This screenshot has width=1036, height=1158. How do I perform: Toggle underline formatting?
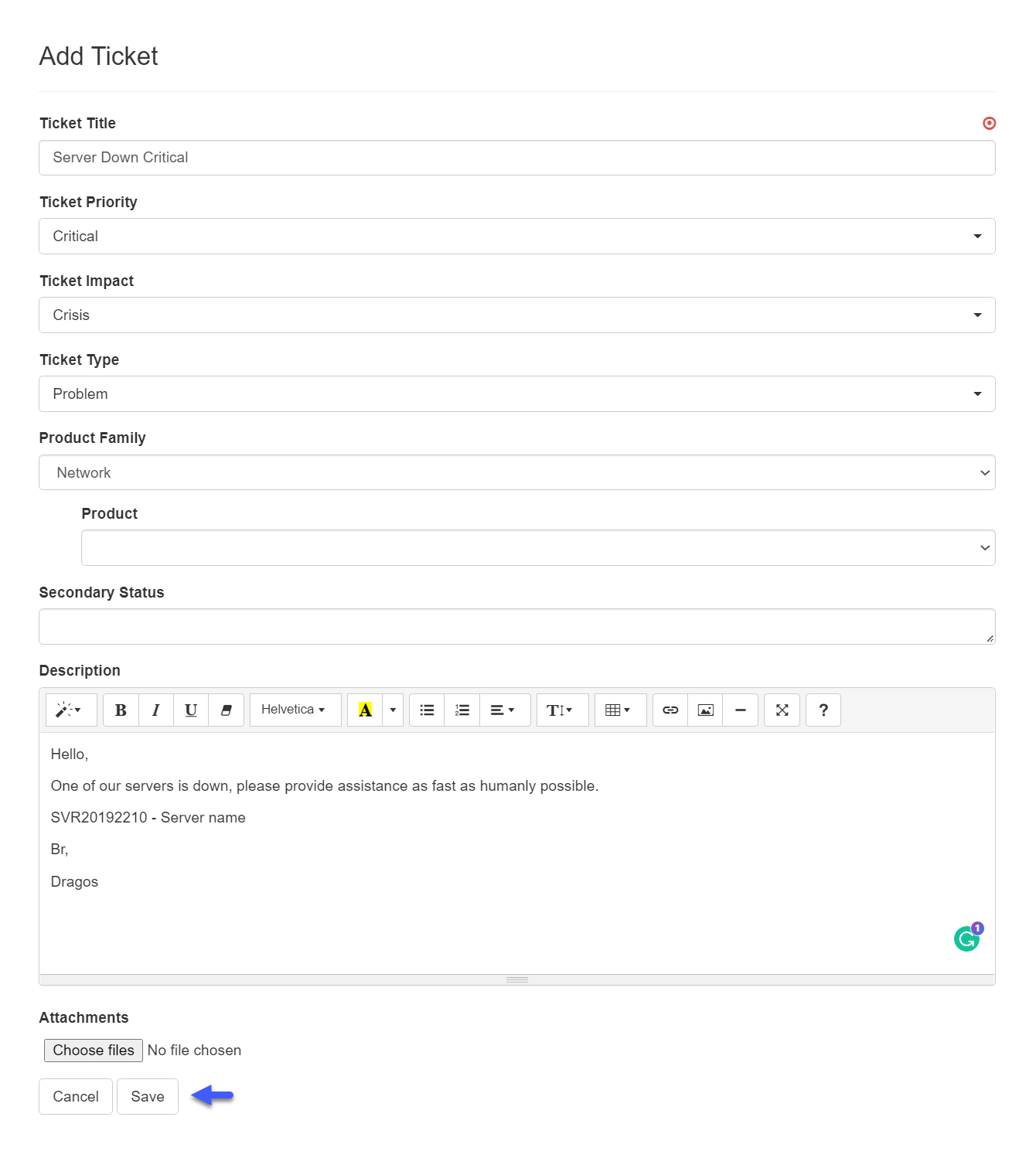[x=191, y=710]
